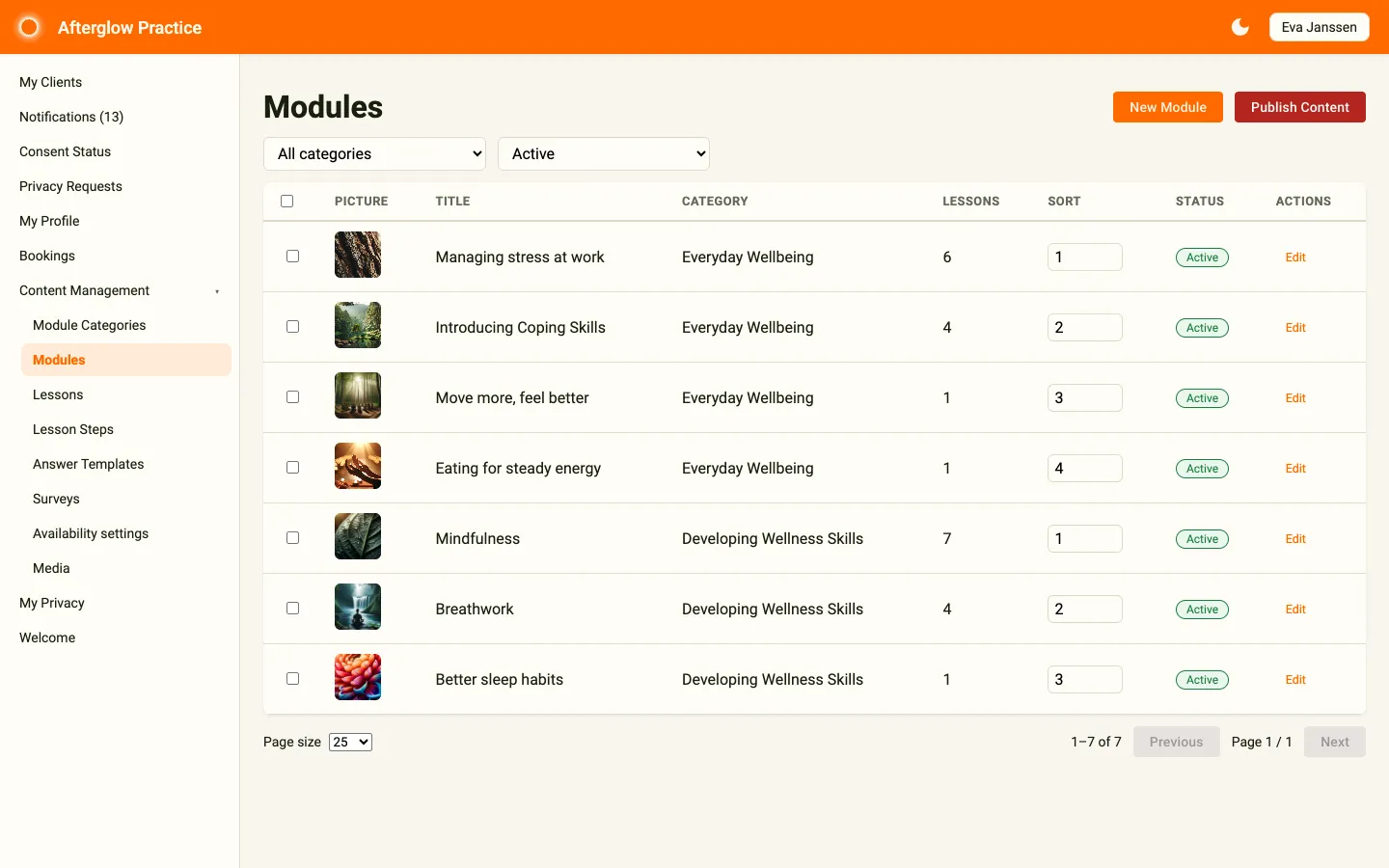Viewport: 1389px width, 868px height.
Task: Edit the Mindfulness module
Action: pos(1295,539)
